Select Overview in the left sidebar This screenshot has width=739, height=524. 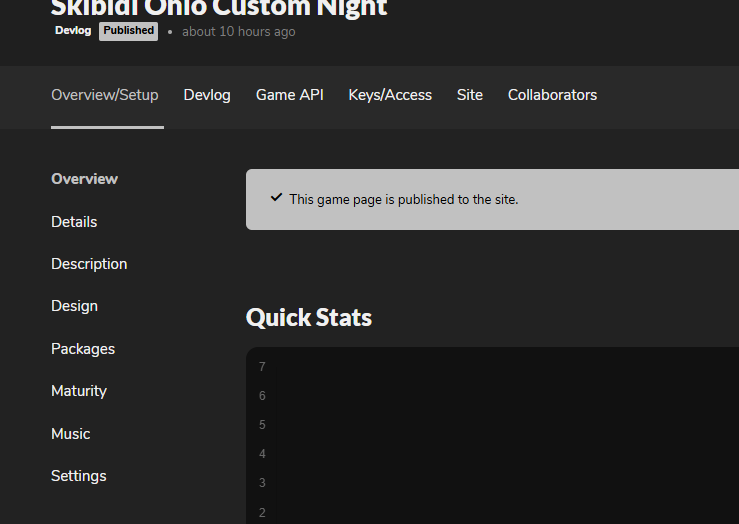tap(85, 179)
